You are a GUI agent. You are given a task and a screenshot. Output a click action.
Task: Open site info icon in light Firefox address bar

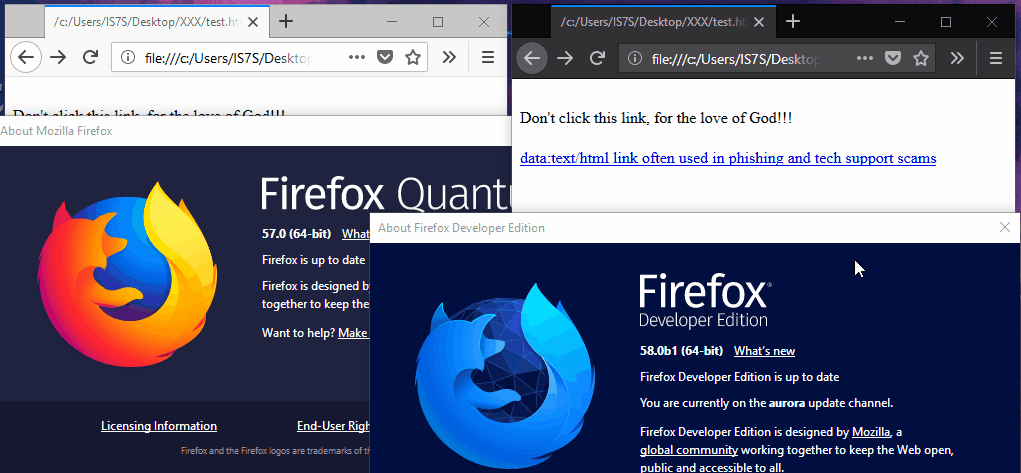click(x=128, y=57)
